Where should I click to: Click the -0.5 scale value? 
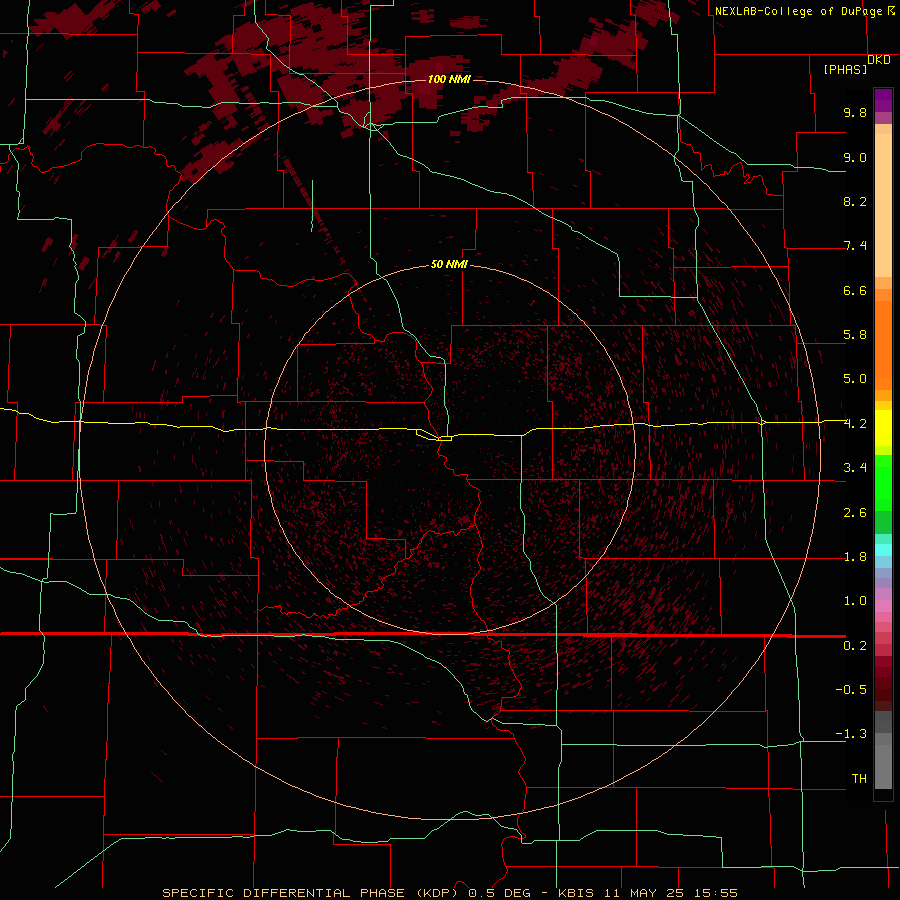851,690
